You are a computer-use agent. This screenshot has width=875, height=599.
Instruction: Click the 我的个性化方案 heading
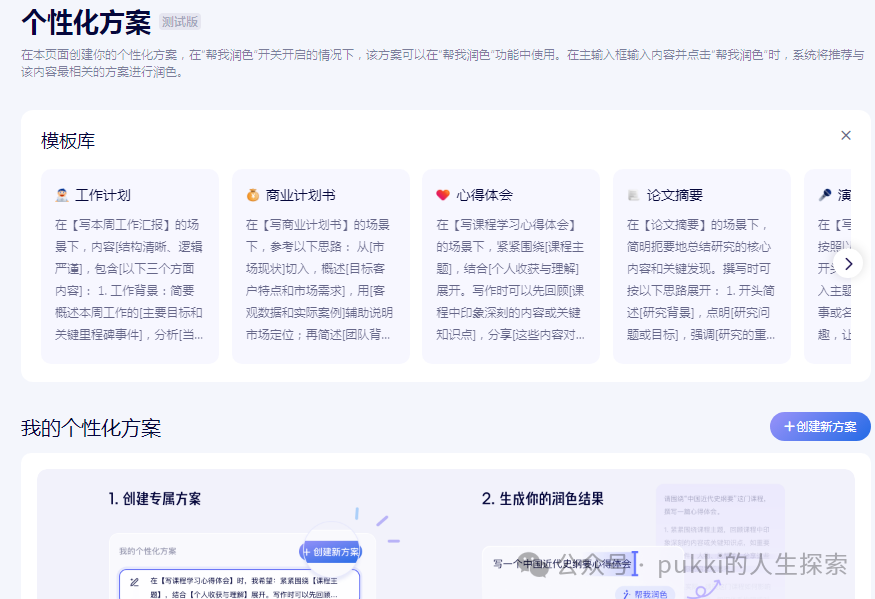pos(91,428)
